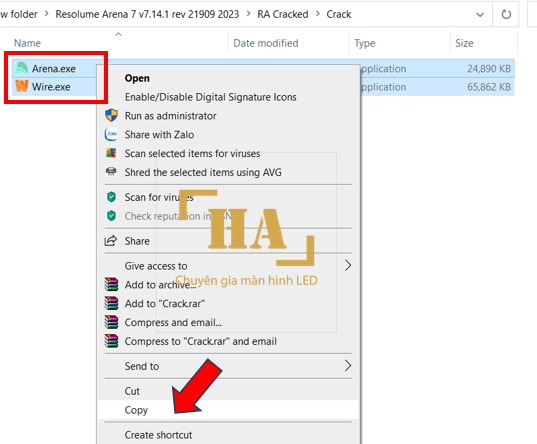This screenshot has width=537, height=444.
Task: Navigate to the Crack breadcrumb
Action: pos(339,14)
